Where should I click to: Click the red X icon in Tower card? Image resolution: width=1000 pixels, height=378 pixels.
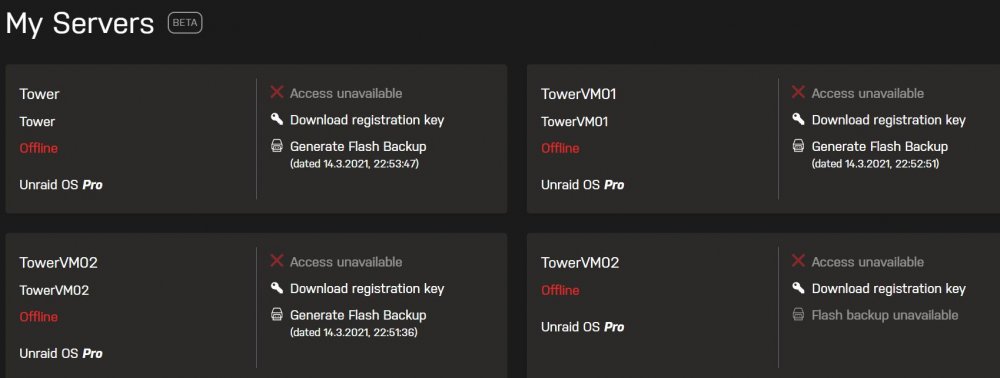[277, 92]
